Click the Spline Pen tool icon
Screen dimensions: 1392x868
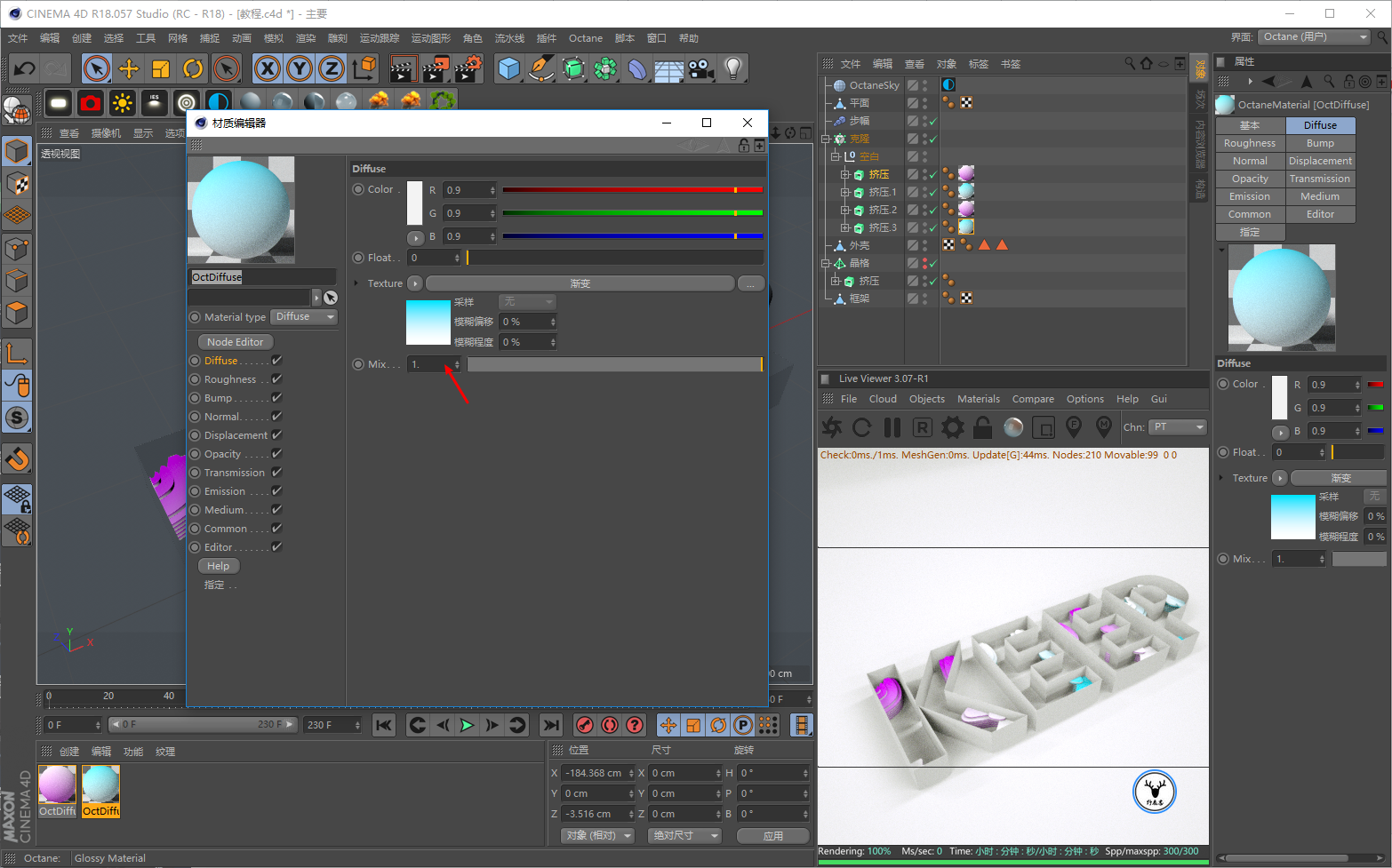coord(540,68)
